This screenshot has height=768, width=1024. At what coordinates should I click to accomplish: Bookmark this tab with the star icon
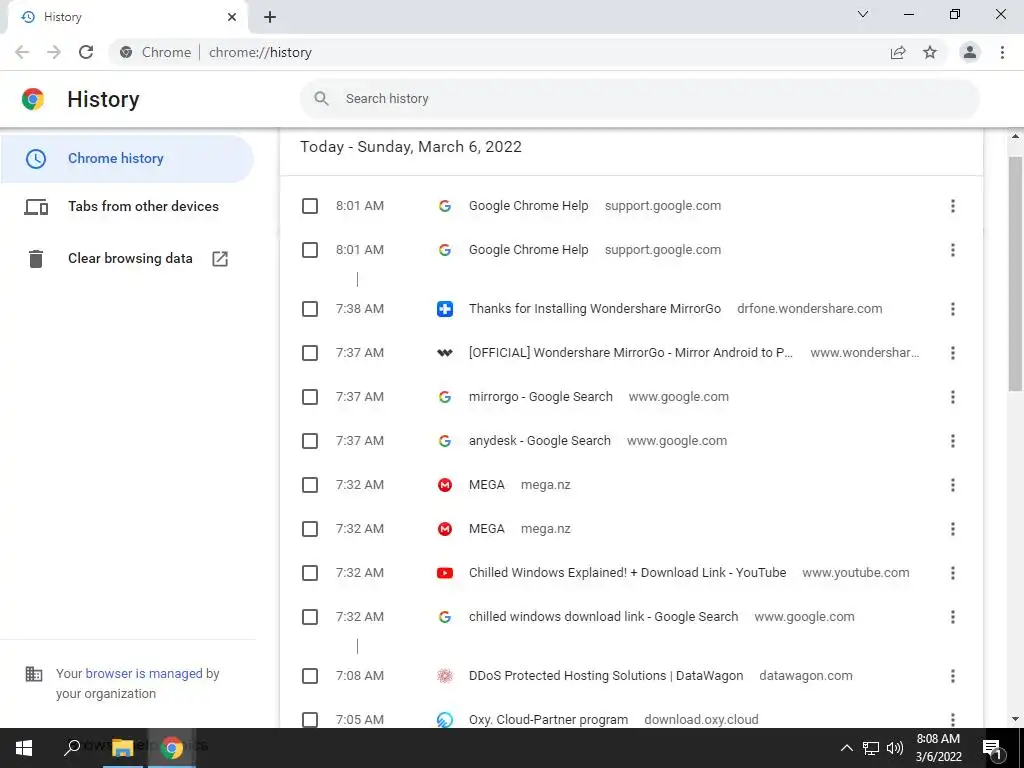coord(930,52)
